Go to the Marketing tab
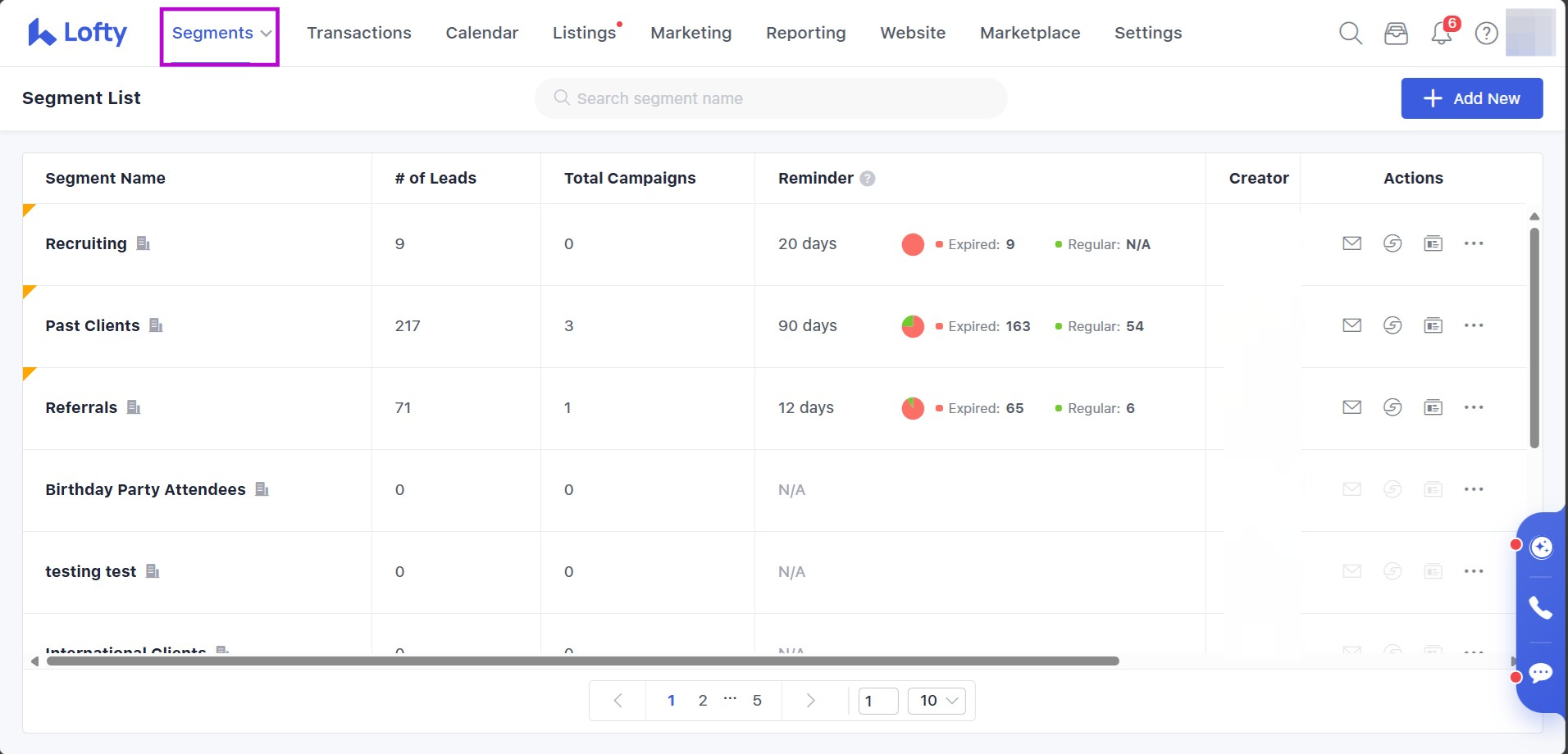Image resolution: width=1568 pixels, height=754 pixels. (x=691, y=34)
